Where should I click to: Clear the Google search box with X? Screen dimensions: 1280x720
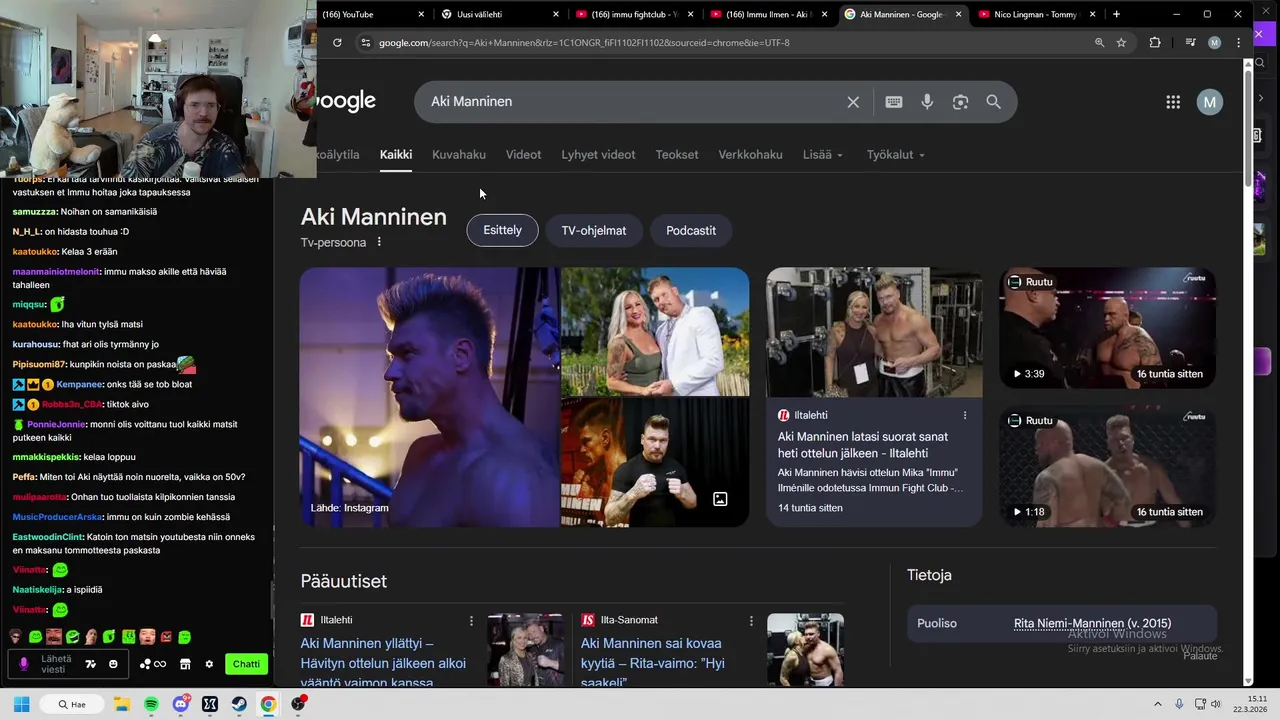[x=853, y=102]
